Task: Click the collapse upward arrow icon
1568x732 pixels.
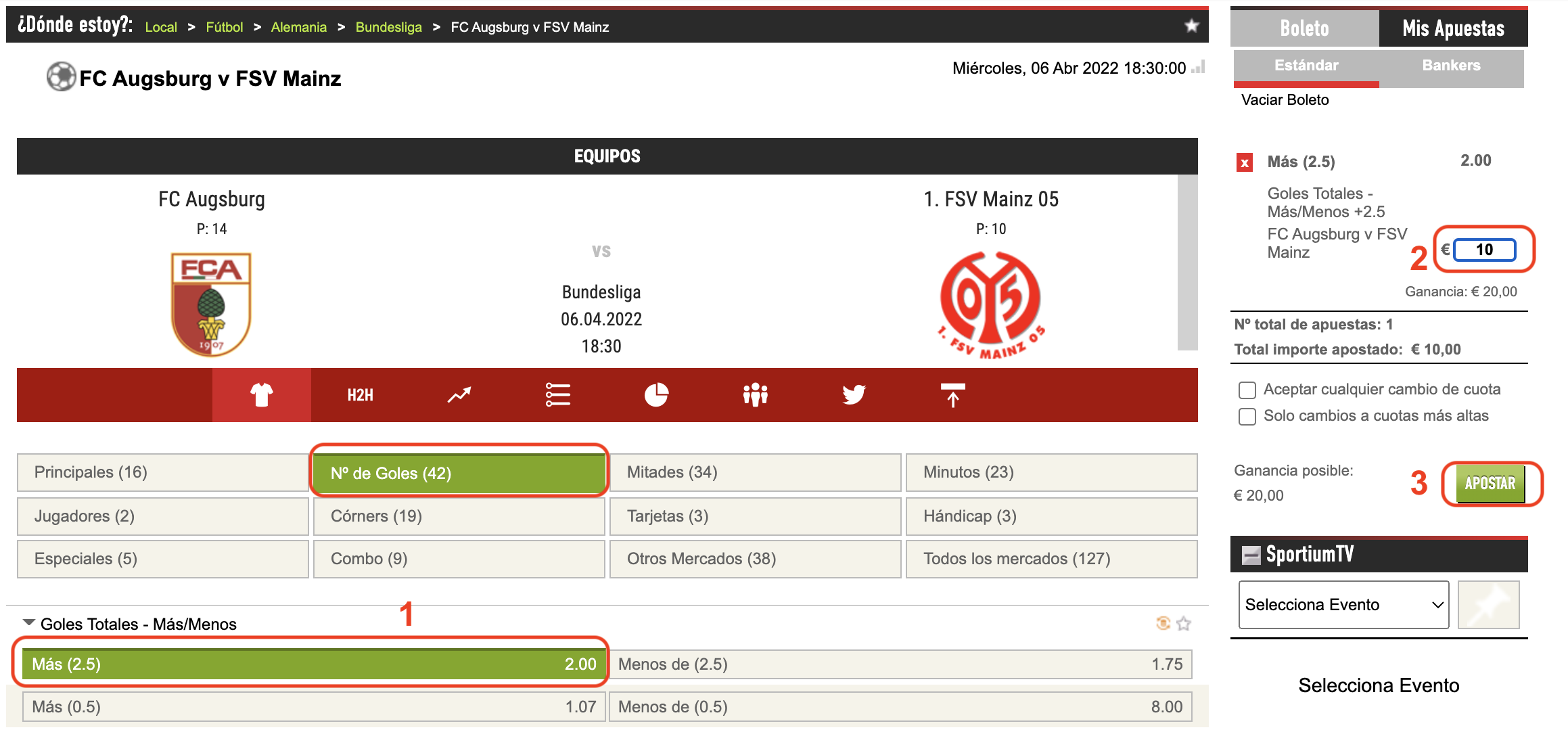Action: coord(952,395)
